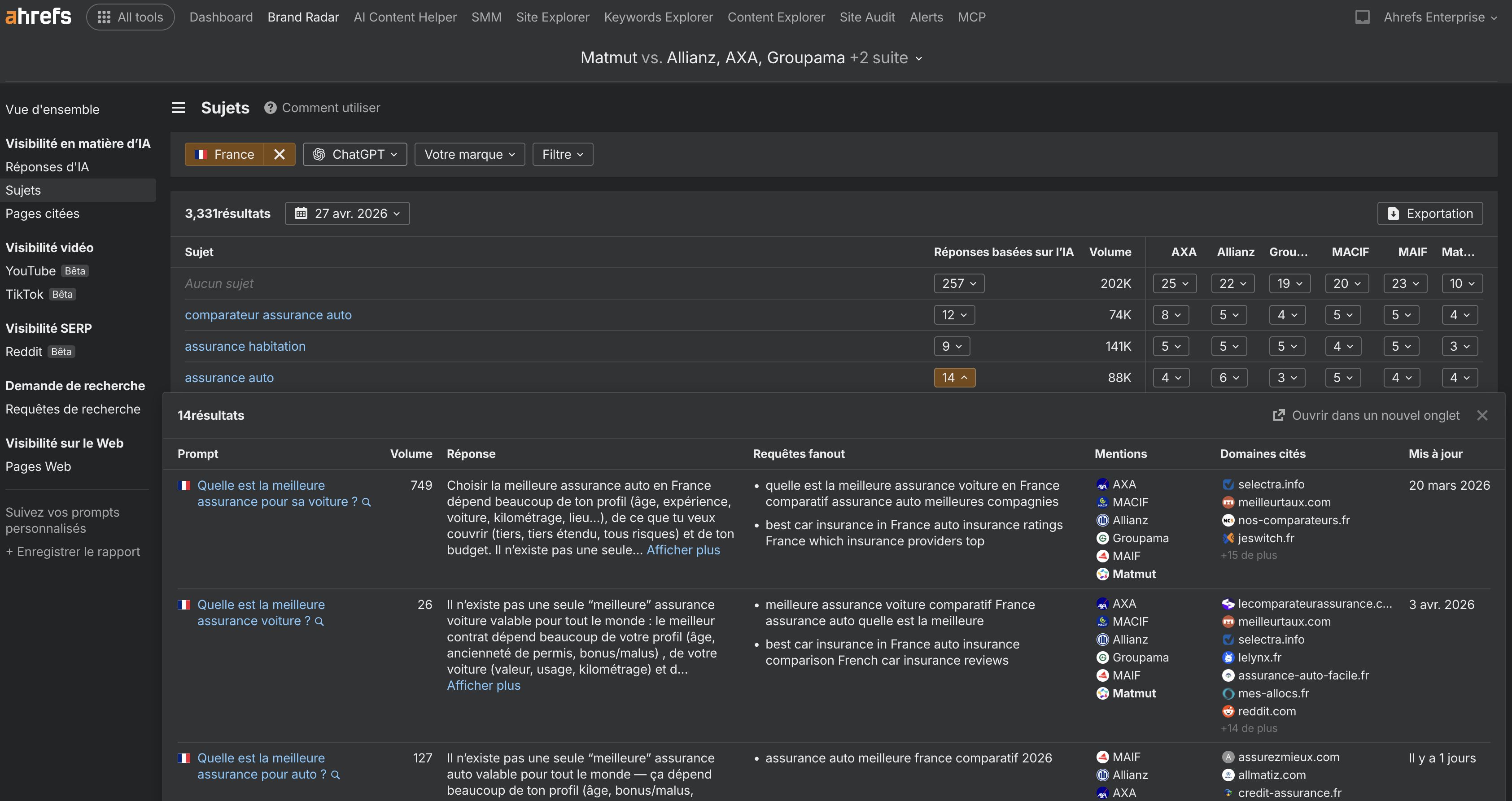This screenshot has height=801, width=1512.
Task: Open results in a new tab
Action: click(1366, 415)
